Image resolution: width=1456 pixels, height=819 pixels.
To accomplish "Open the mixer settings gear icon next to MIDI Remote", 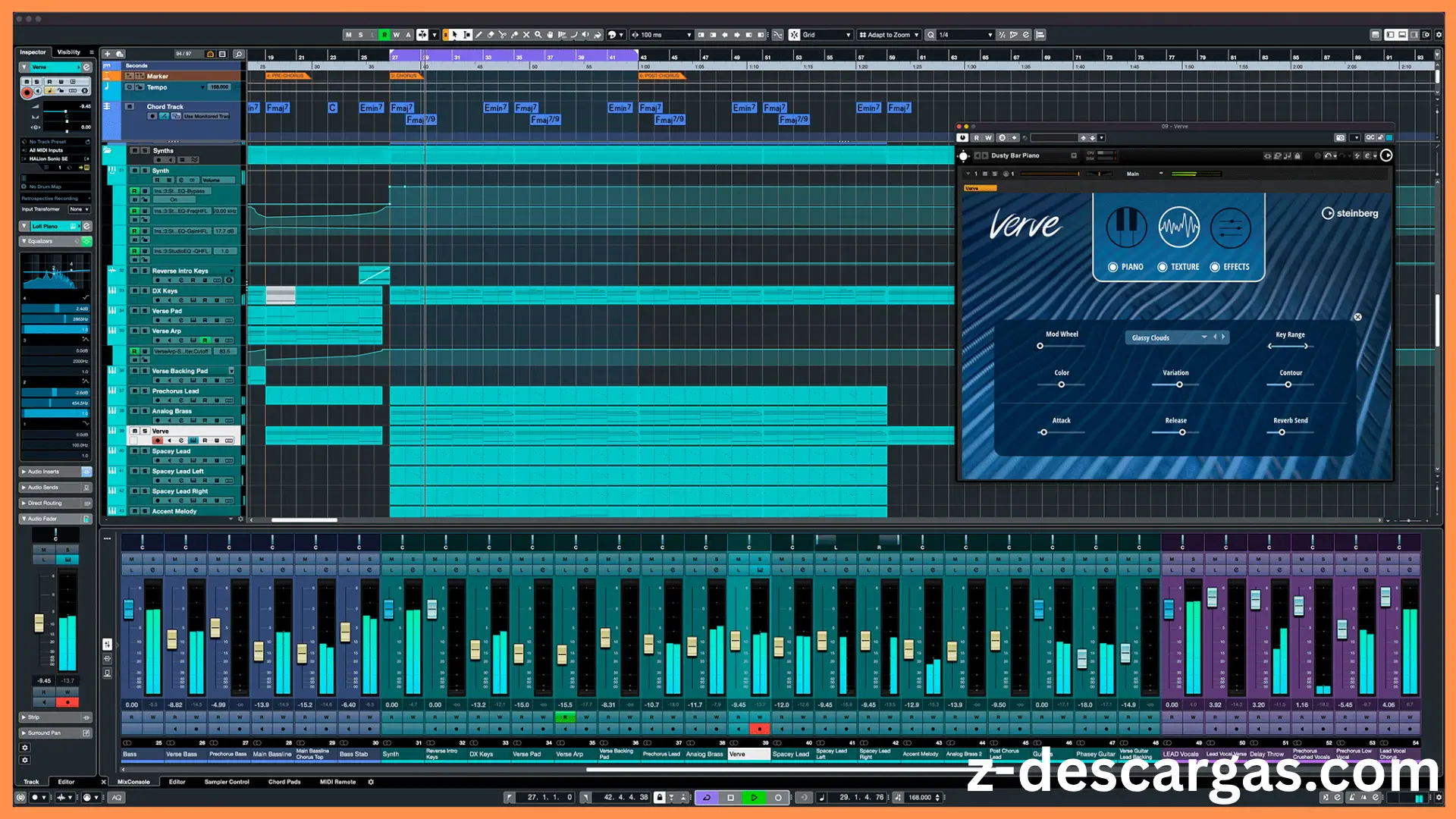I will pos(371,782).
